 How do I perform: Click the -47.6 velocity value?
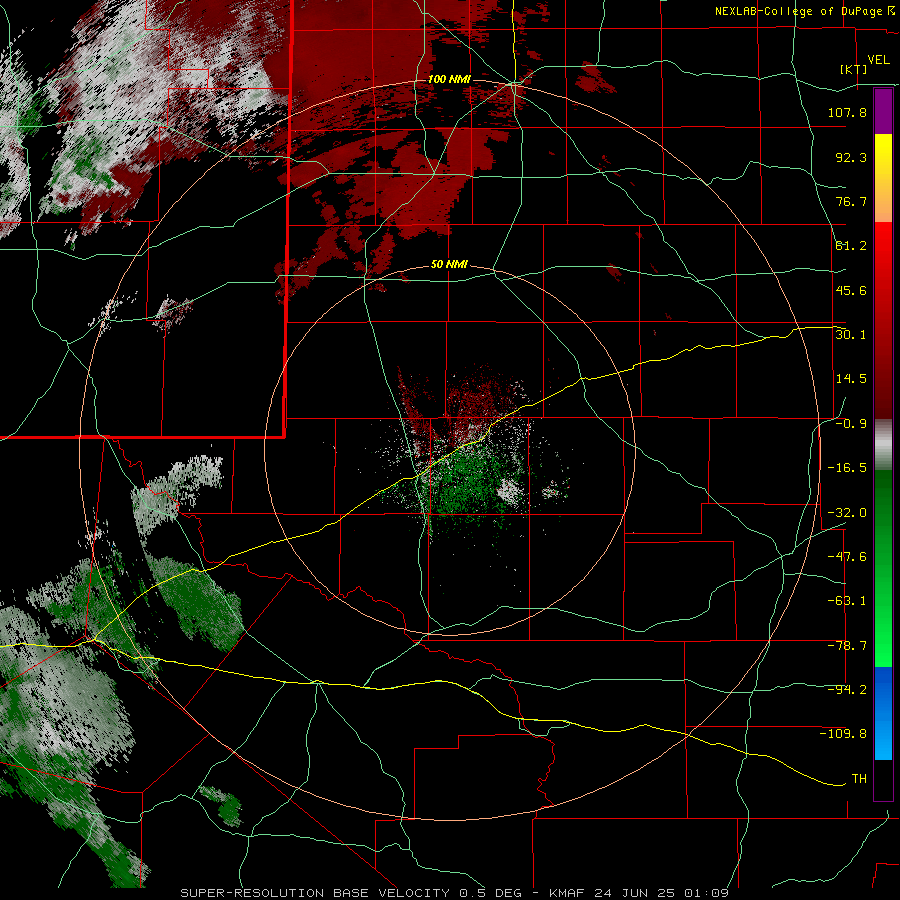pos(847,557)
